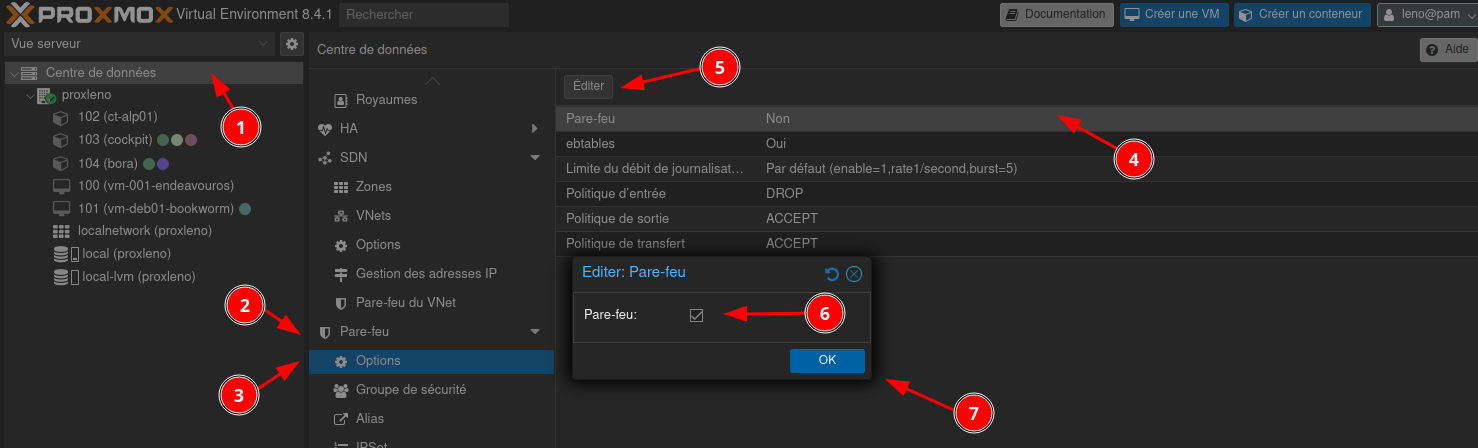Screen dimensions: 1478x448
Task: Click the gear icon beside Vue serveur
Action: pyautogui.click(x=291, y=44)
